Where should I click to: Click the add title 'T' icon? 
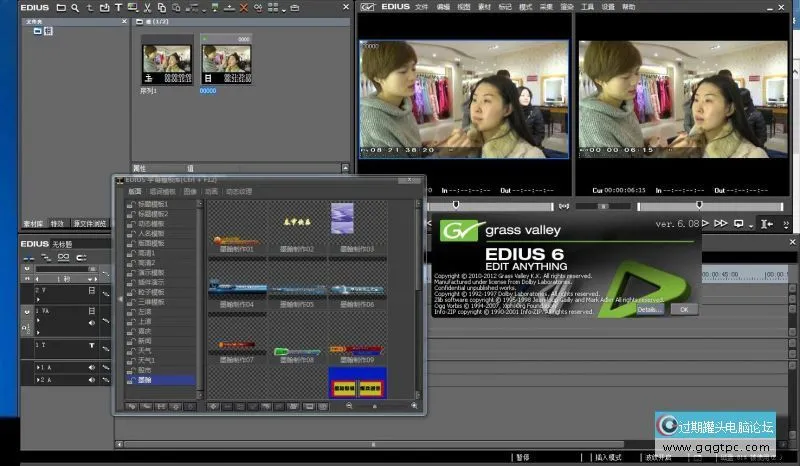click(x=119, y=8)
